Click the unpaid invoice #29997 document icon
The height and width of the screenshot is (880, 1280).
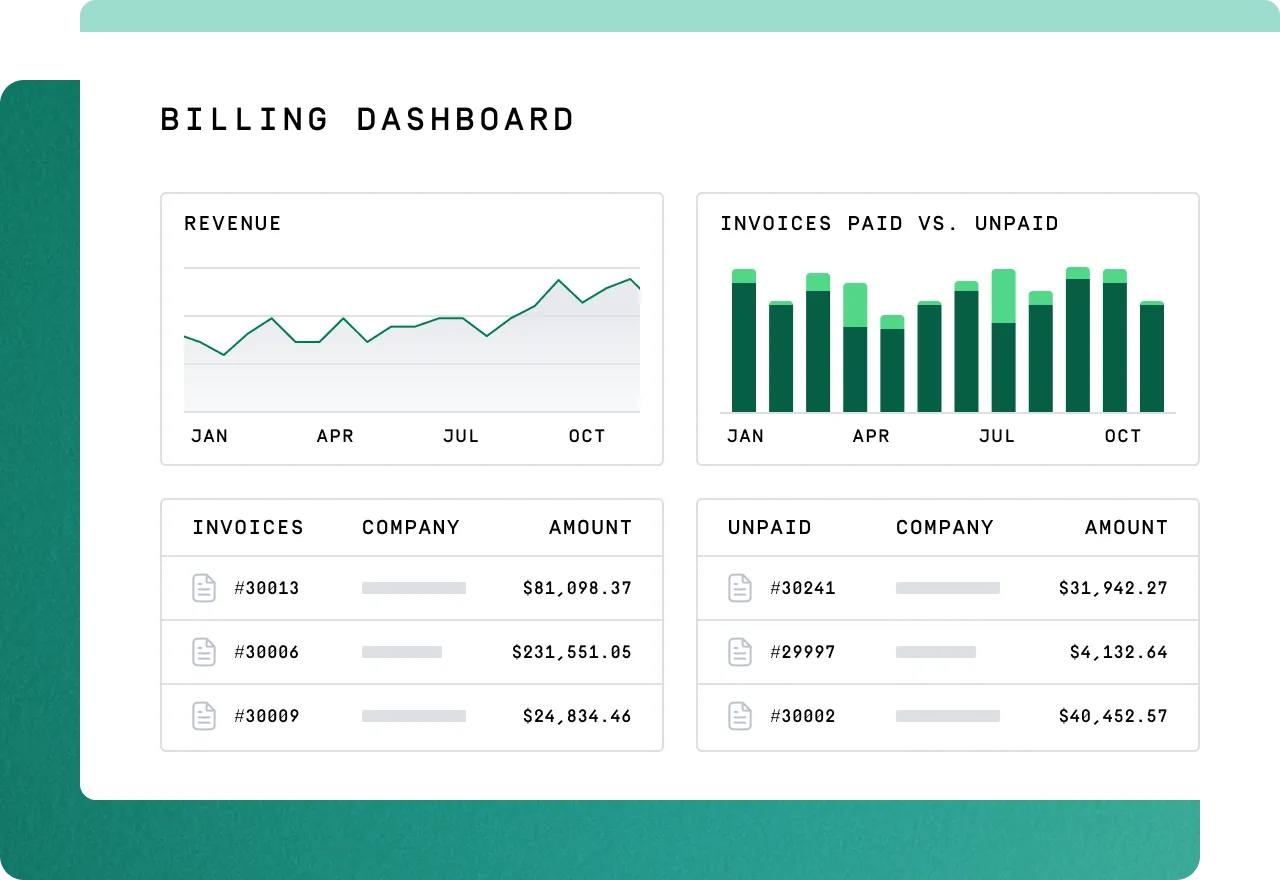click(740, 652)
